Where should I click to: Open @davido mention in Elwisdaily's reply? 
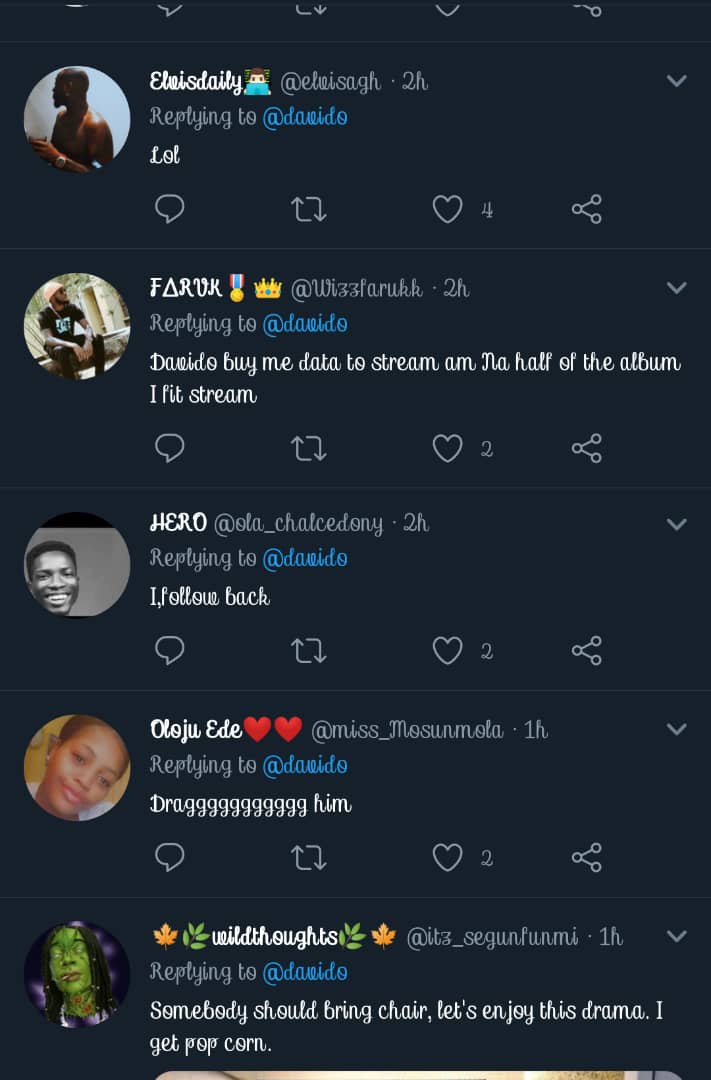305,117
